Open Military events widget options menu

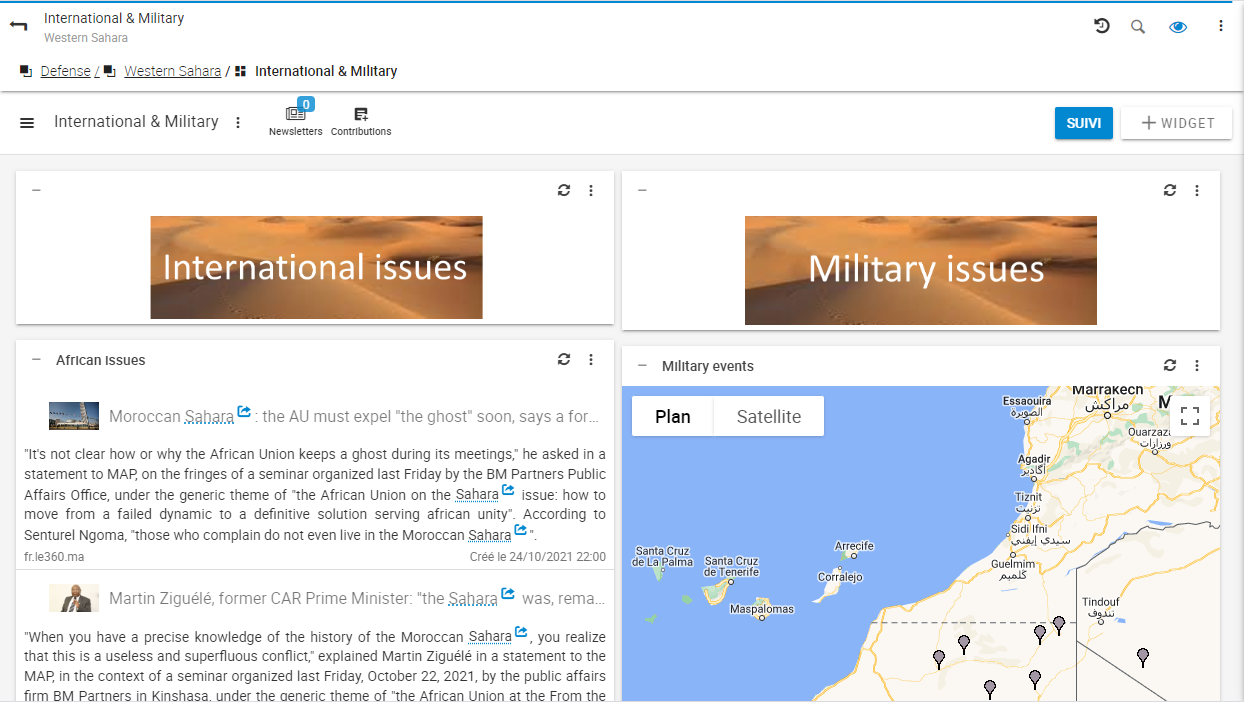(x=1197, y=366)
